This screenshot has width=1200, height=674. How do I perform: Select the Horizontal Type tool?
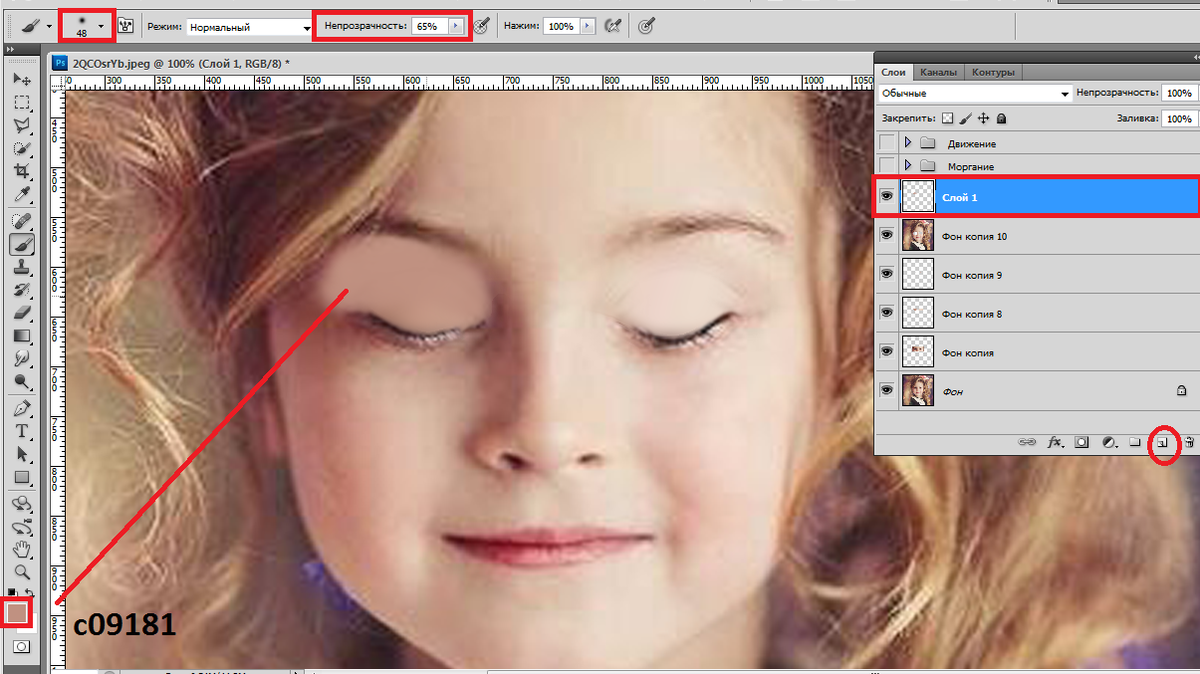22,431
